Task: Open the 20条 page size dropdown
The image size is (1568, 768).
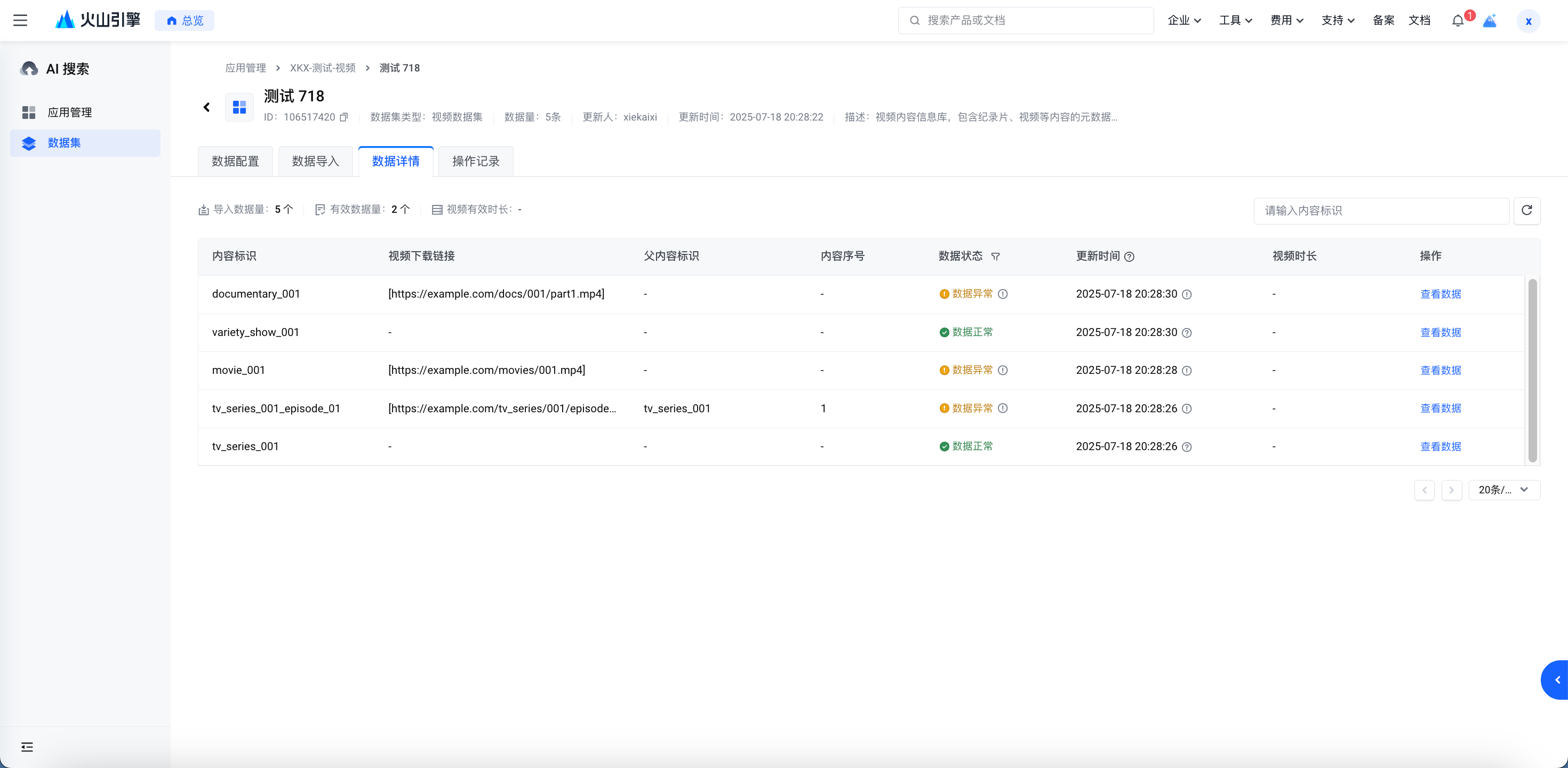Action: click(x=1503, y=490)
